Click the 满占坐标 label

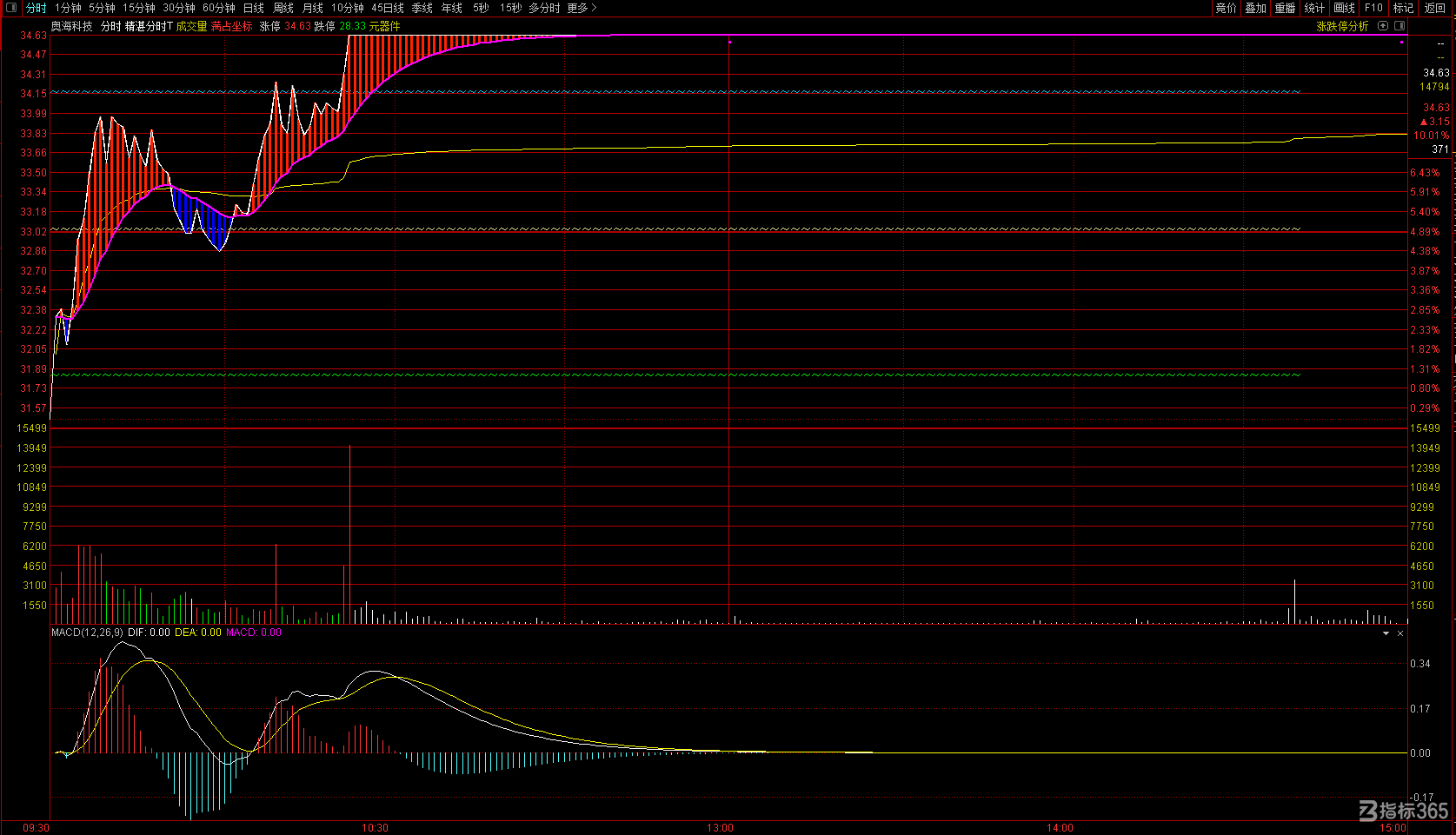pyautogui.click(x=232, y=26)
